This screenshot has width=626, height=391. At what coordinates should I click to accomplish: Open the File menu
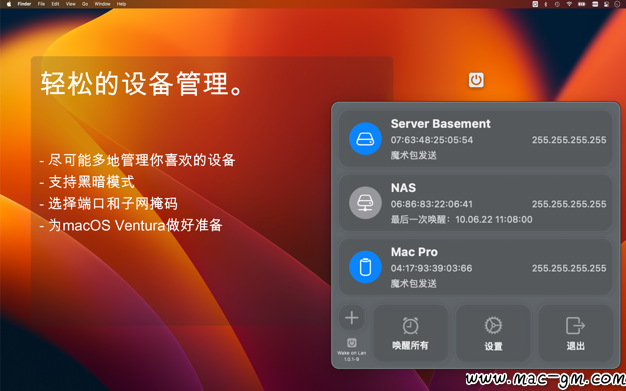click(x=41, y=4)
